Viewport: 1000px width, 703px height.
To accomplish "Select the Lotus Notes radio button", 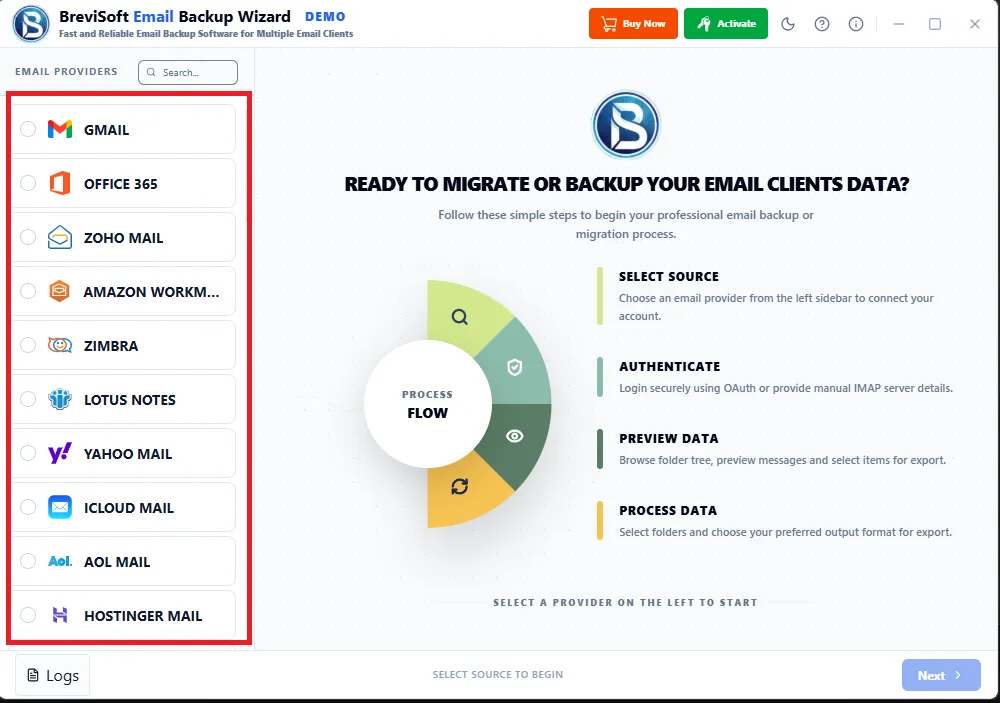I will [x=28, y=399].
